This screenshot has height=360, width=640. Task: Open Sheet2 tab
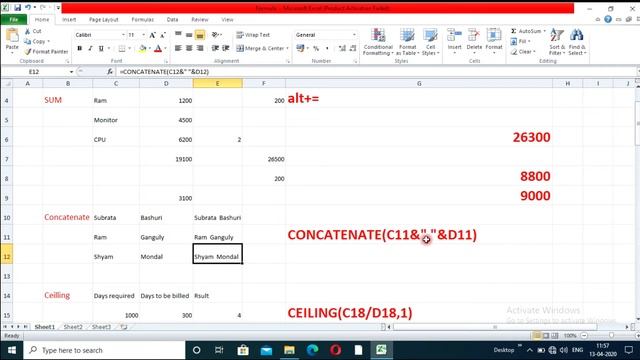(73, 327)
